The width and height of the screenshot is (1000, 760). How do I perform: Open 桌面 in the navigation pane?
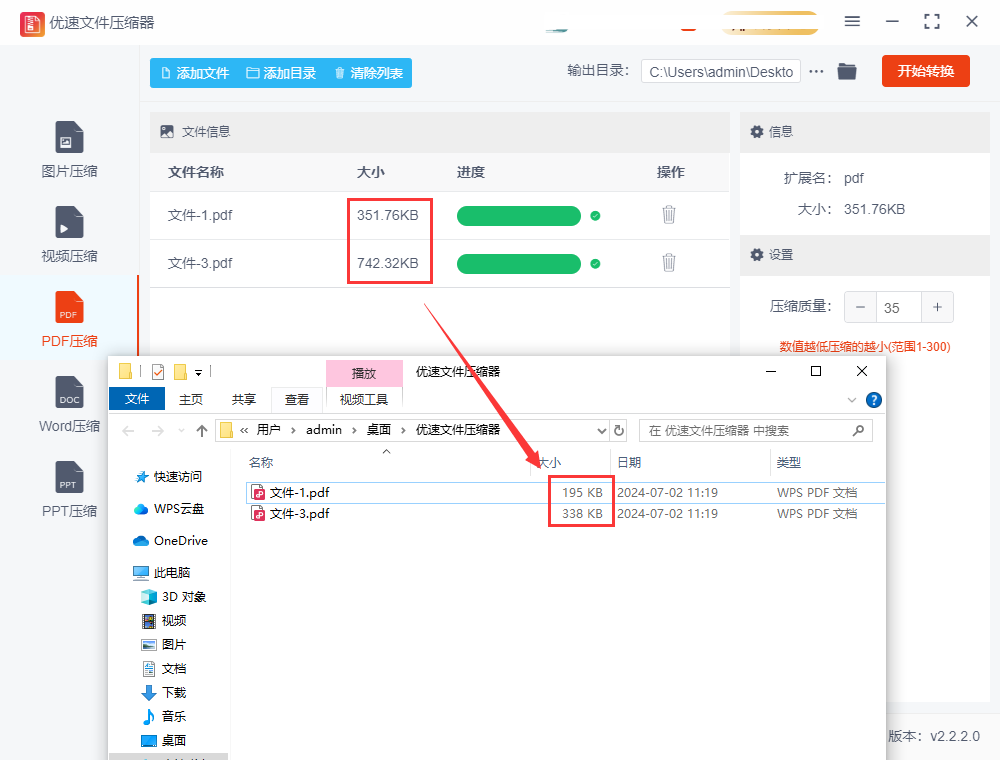165,740
